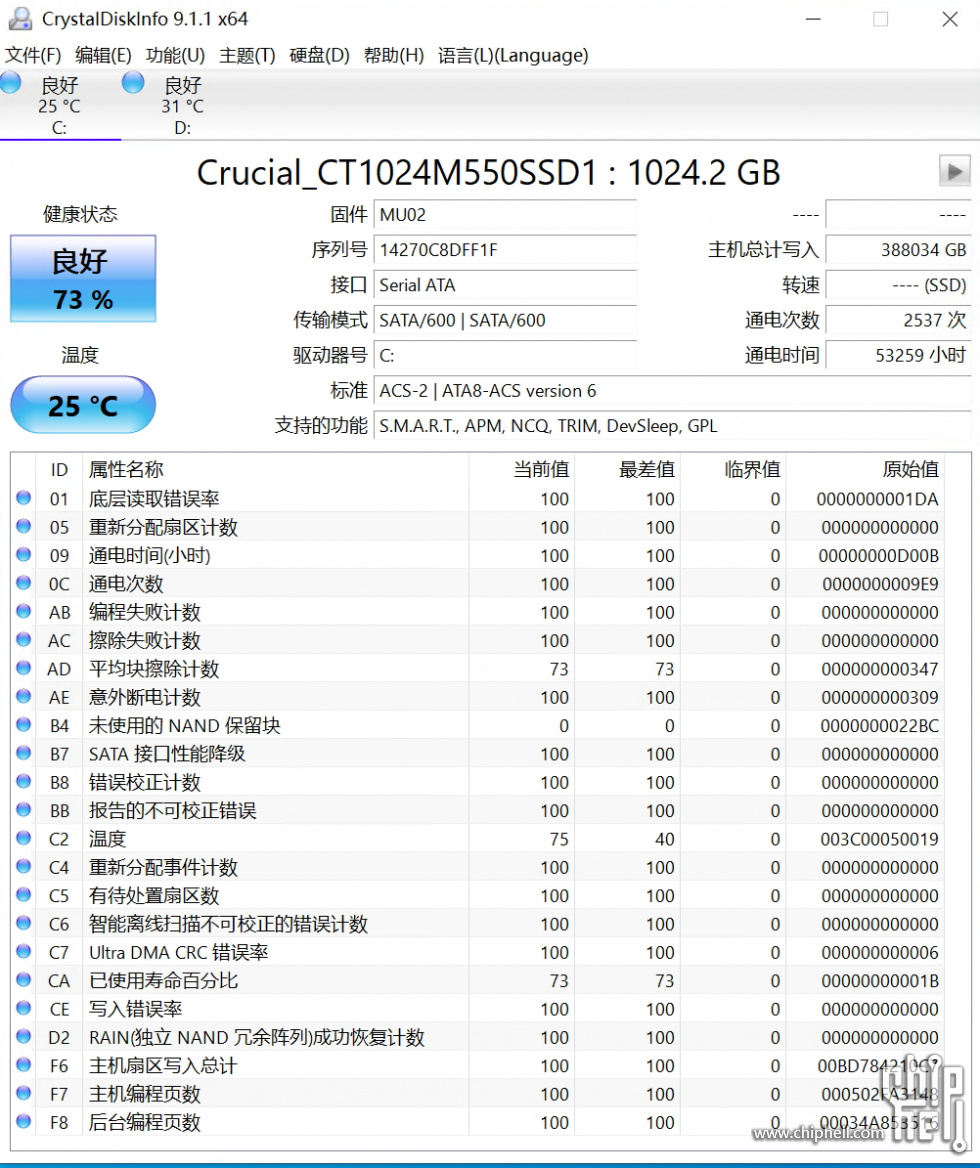
Task: Click the status dot for attribute C4
Action: coord(24,866)
